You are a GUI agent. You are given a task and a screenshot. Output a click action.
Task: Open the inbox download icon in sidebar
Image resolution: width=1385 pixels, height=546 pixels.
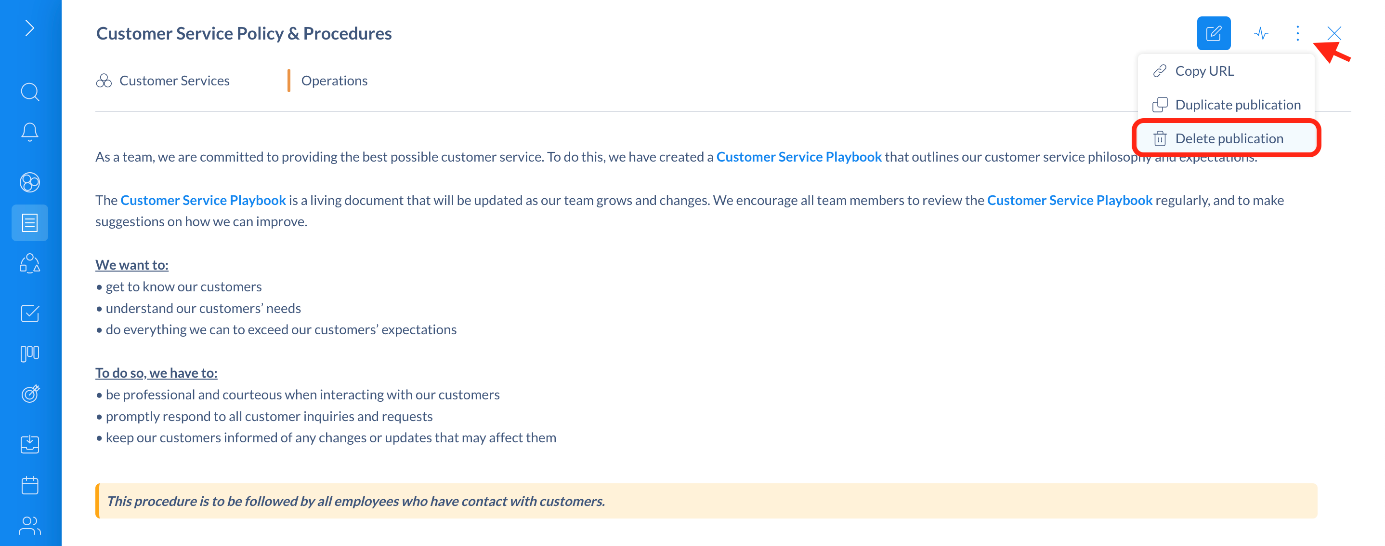click(30, 445)
